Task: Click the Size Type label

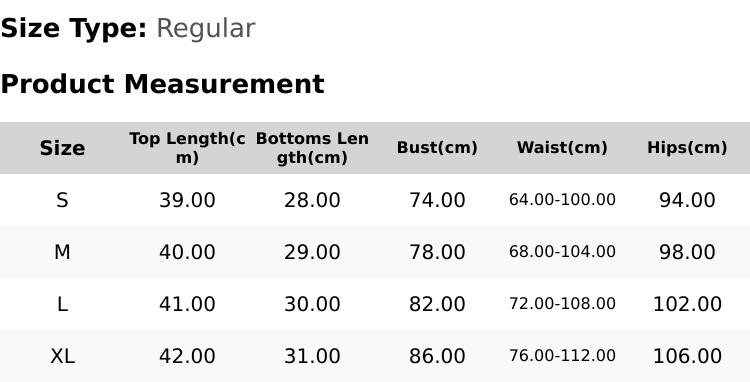Action: (74, 29)
